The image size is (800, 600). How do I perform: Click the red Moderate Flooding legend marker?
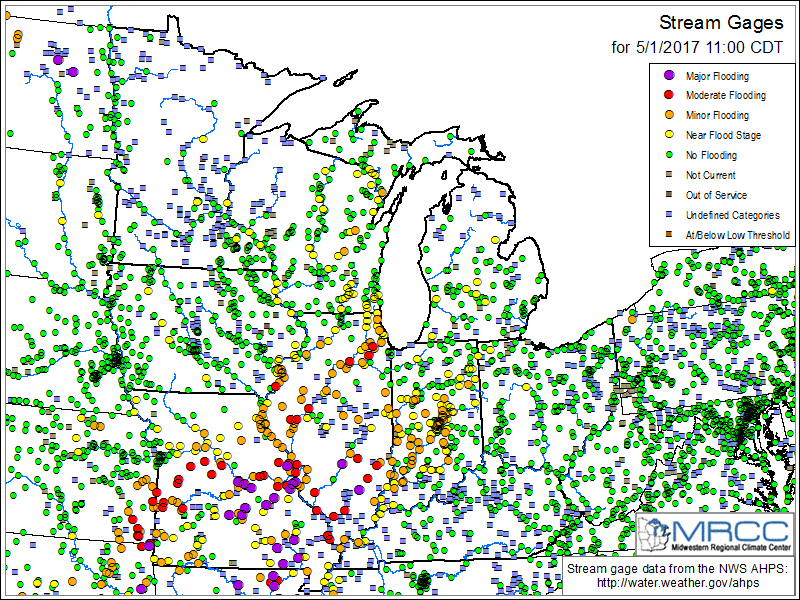(x=669, y=95)
